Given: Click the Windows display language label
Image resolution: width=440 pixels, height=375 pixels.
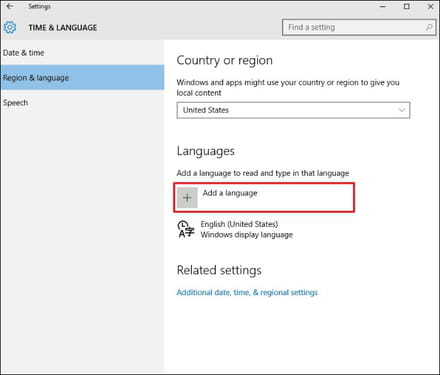Looking at the screenshot, I should point(247,235).
